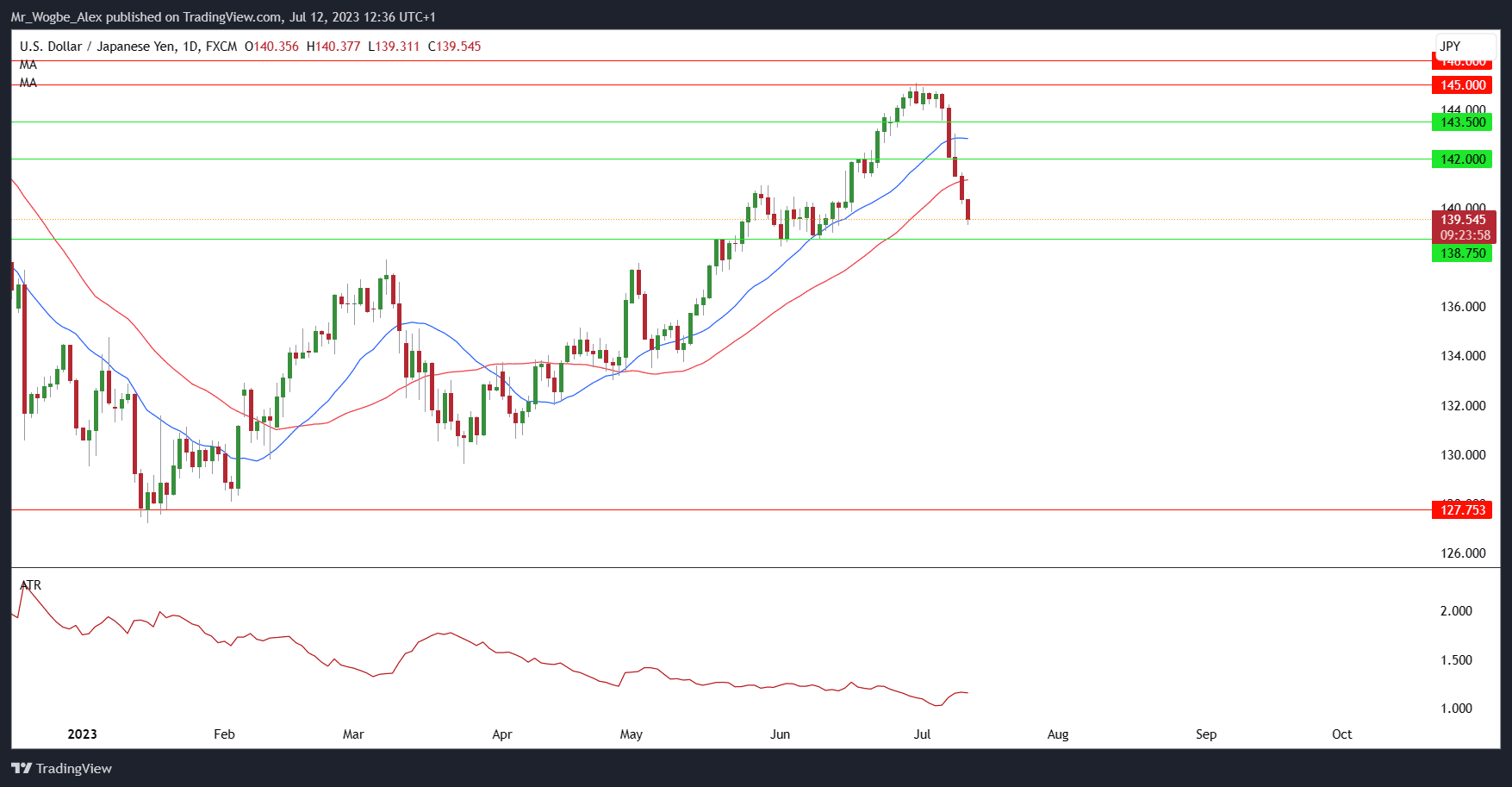Select the open value O140.356

[x=271, y=47]
